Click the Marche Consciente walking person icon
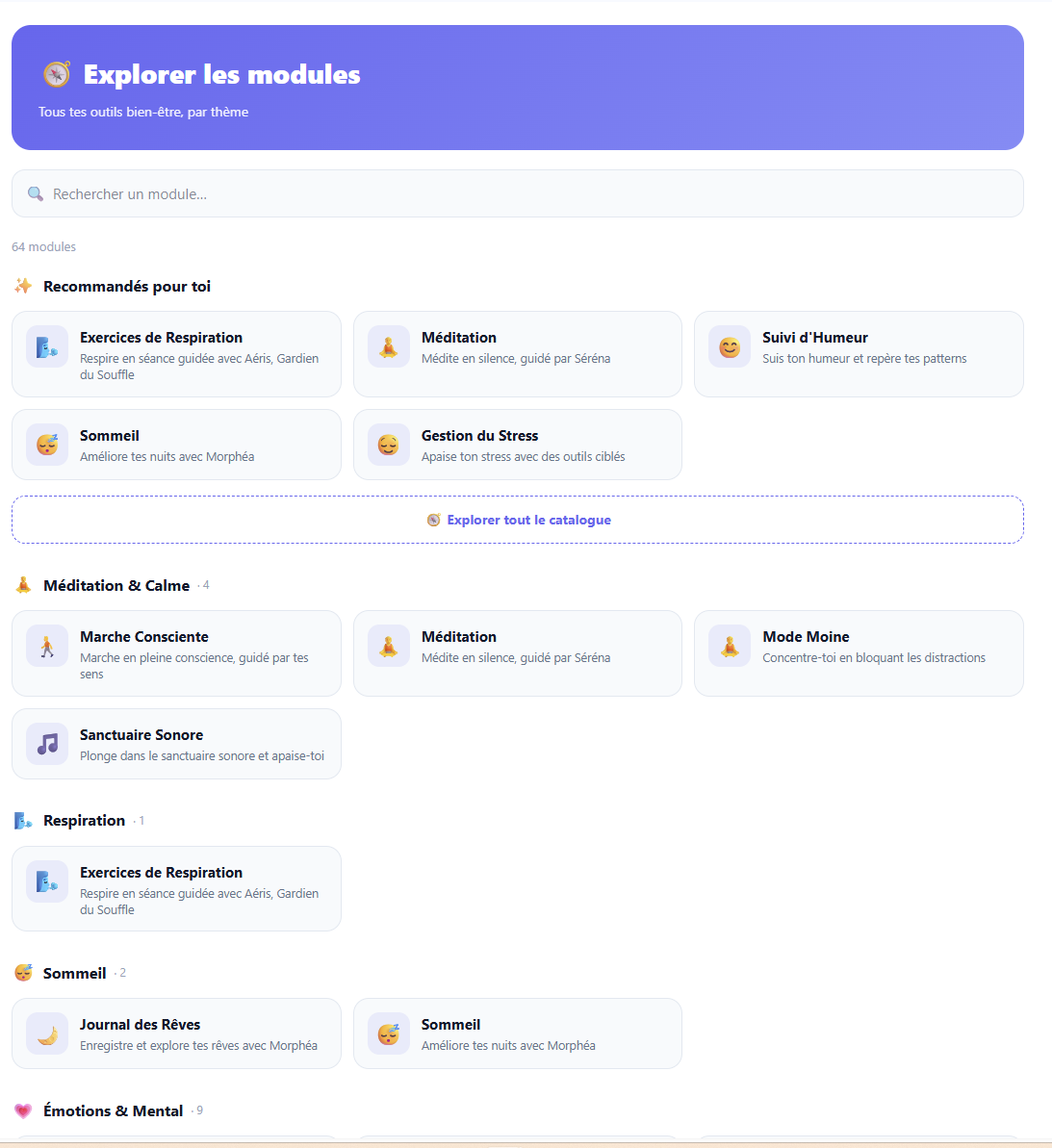Screen dimensions: 1052x1148 47,646
